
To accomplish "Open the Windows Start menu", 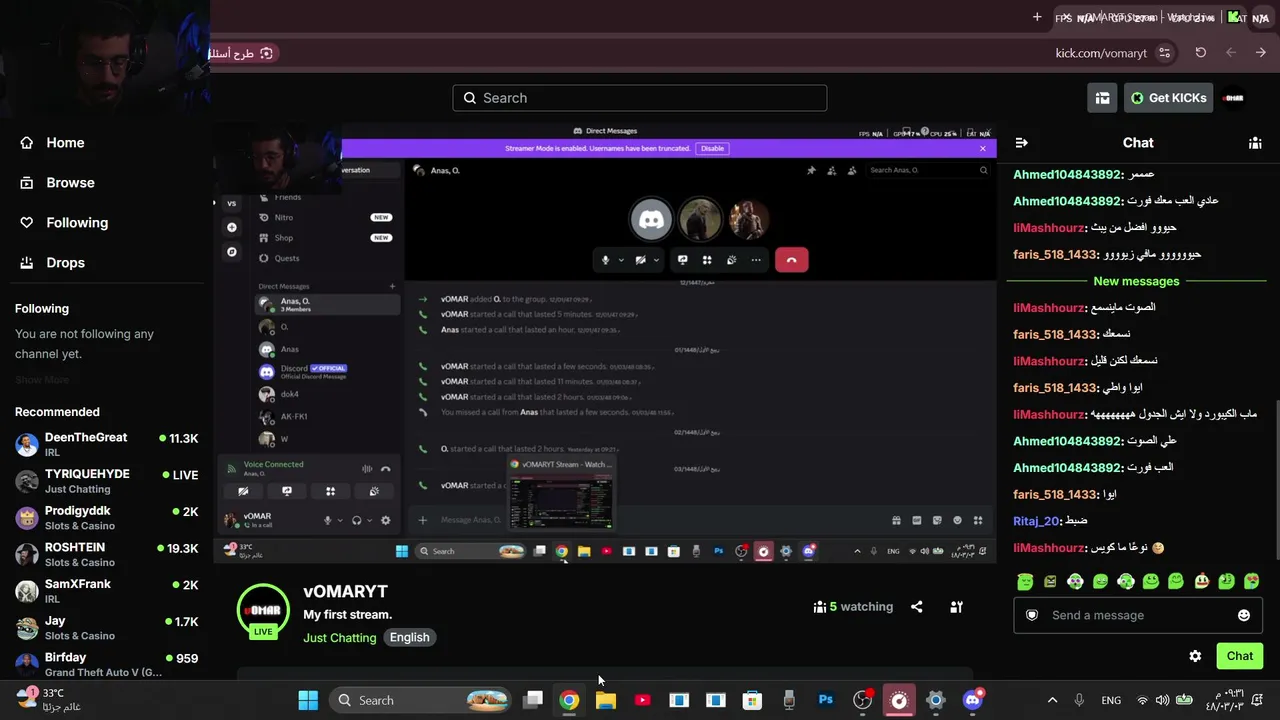I will (308, 700).
